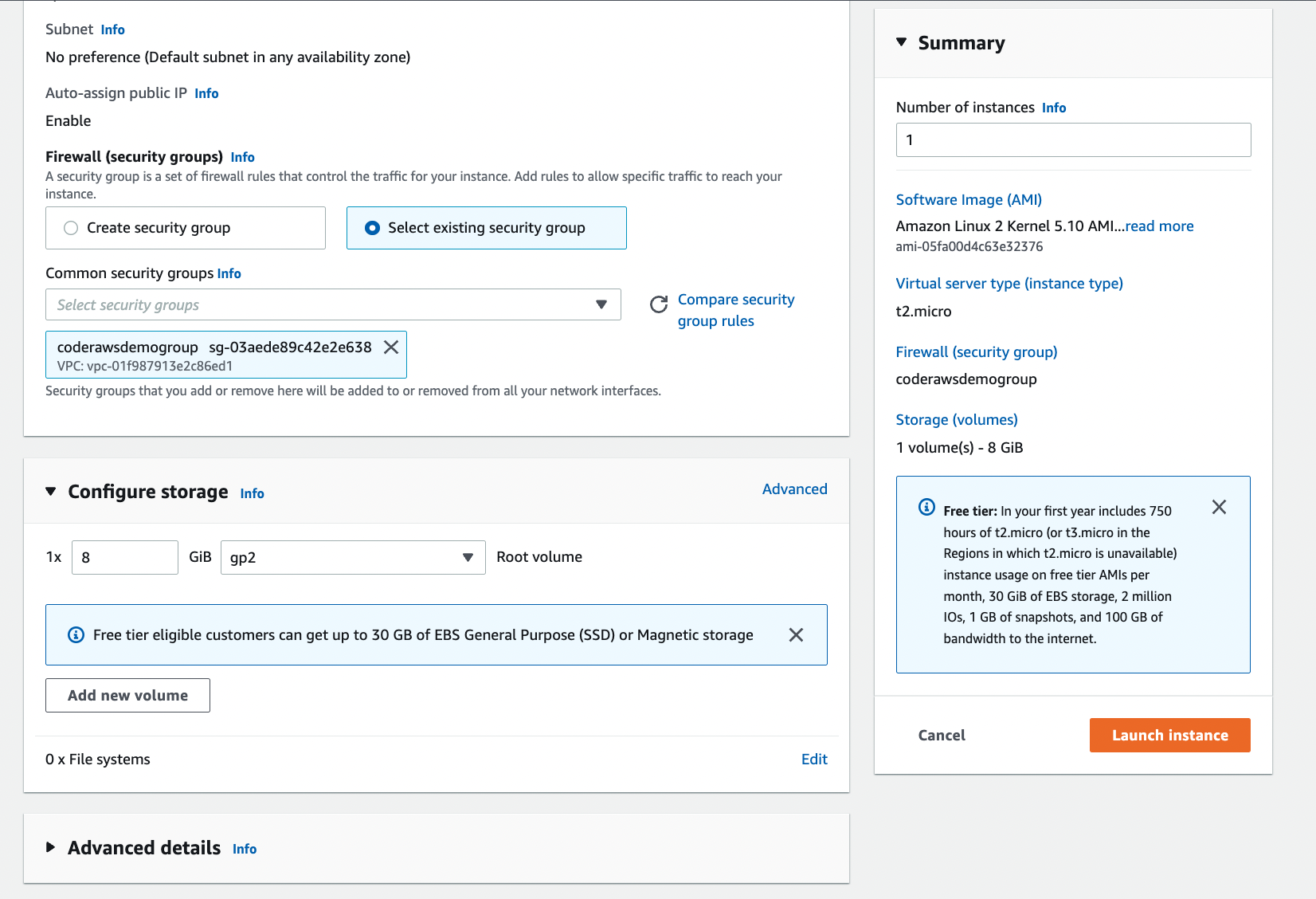Screen dimensions: 1316x899
Task: Collapse the Configure storage section
Action: (x=51, y=492)
